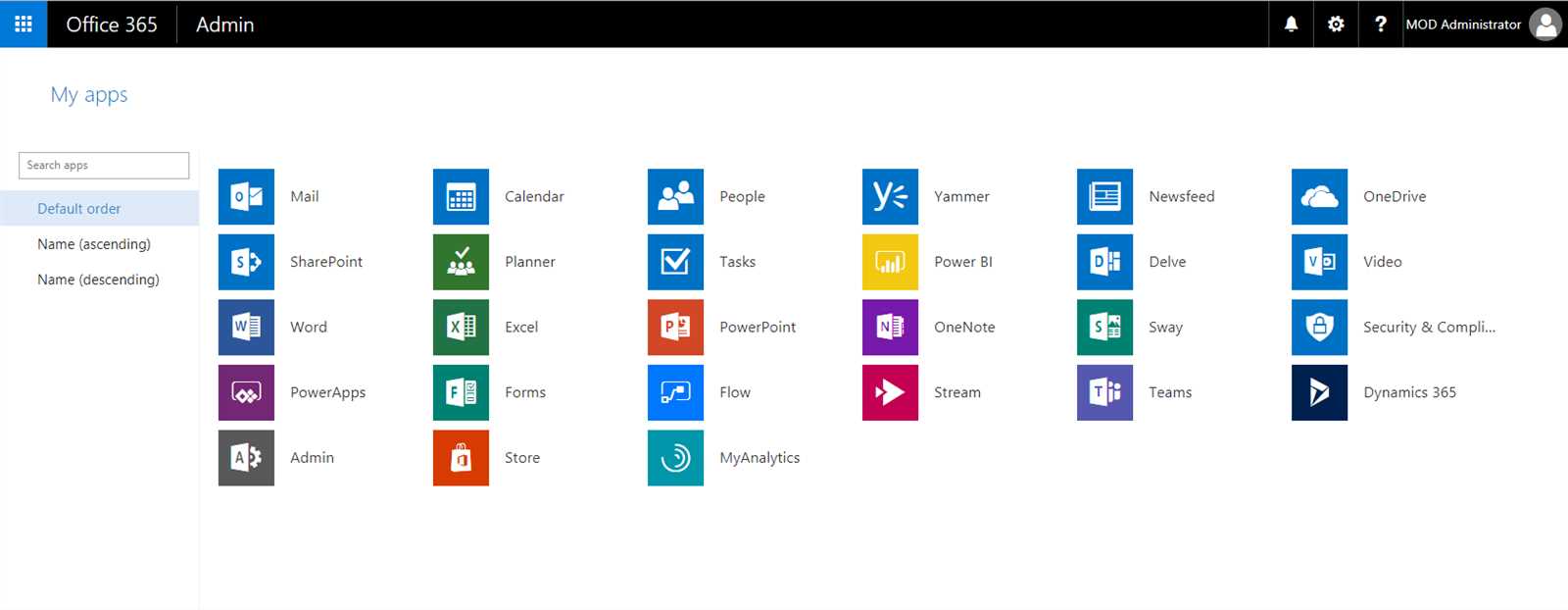1568x610 pixels.
Task: Open the MyAnalytics app icon
Action: (675, 458)
